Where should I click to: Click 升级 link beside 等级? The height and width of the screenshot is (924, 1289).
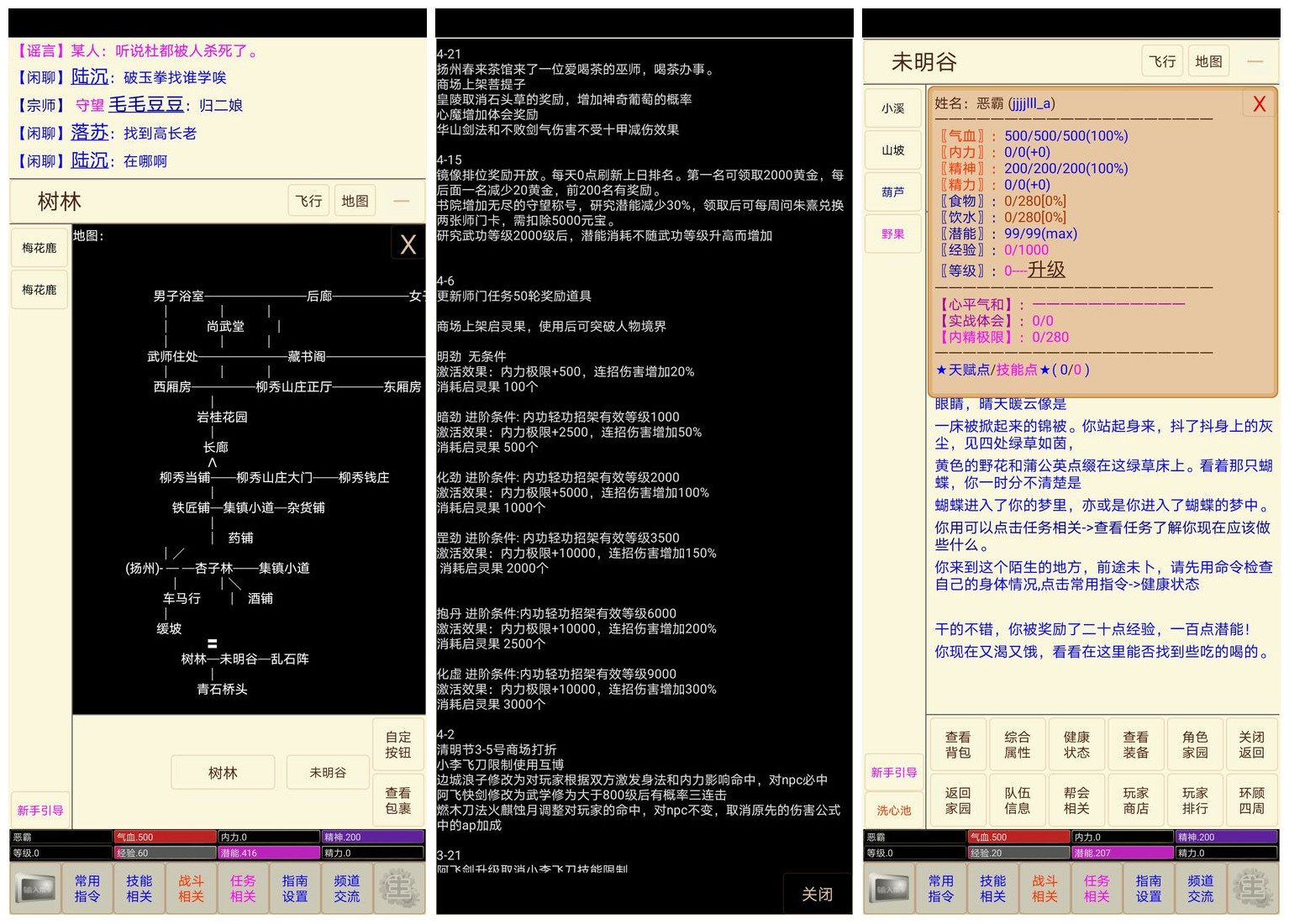(1046, 270)
